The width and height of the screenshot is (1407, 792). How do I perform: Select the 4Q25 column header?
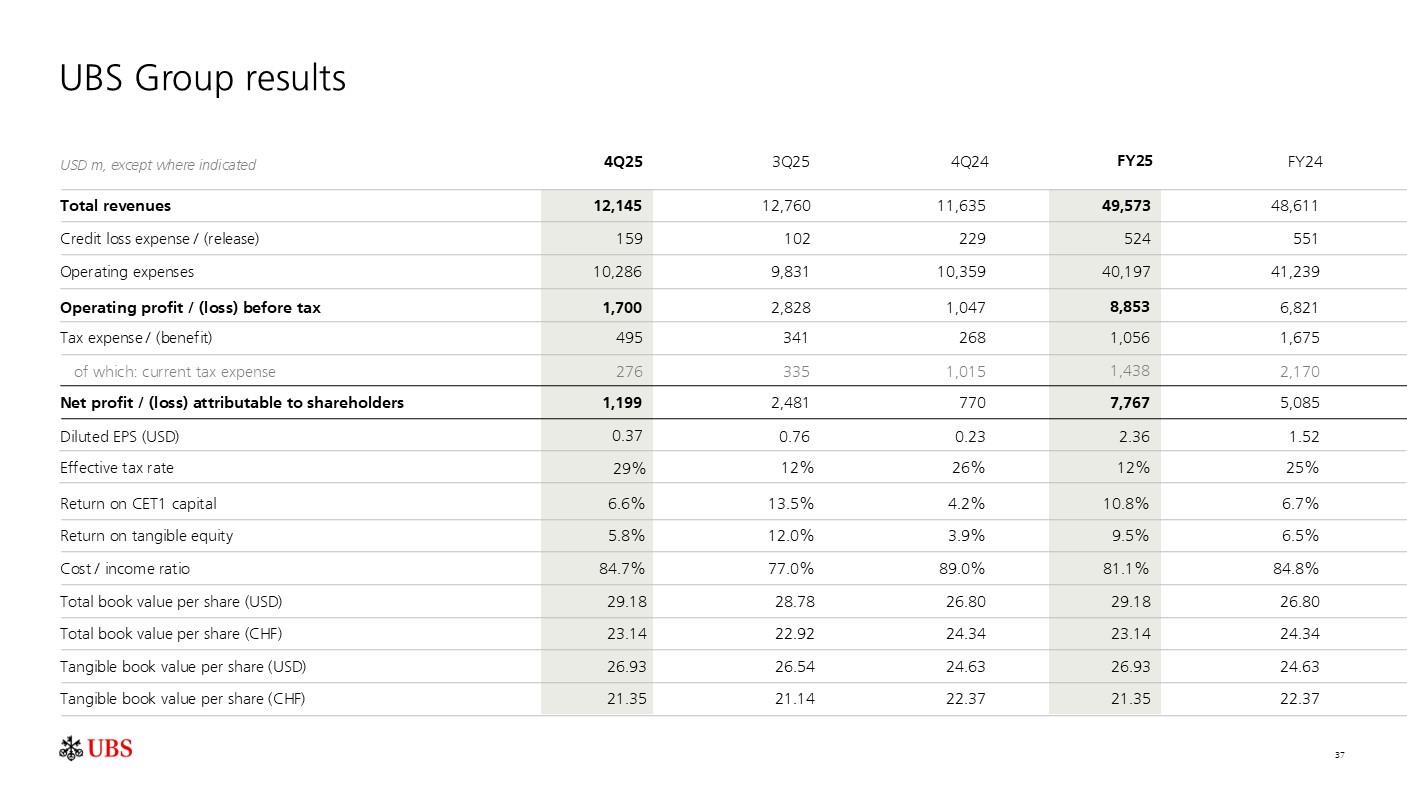coord(623,161)
